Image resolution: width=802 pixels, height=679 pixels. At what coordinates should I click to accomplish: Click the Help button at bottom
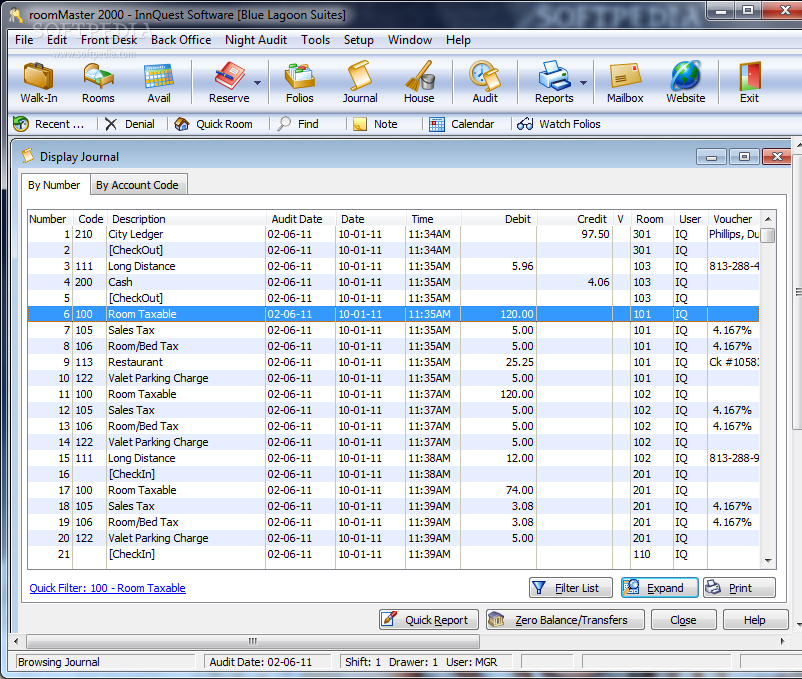pyautogui.click(x=755, y=620)
